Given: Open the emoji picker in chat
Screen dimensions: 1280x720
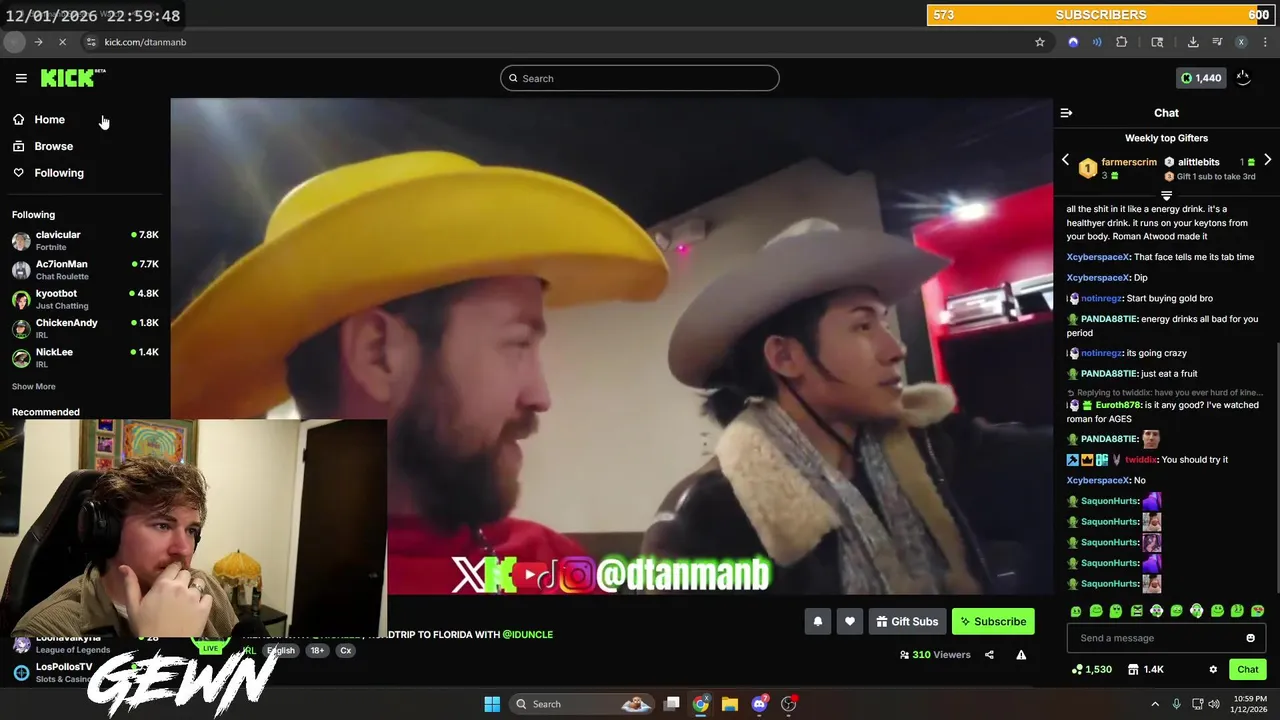Looking at the screenshot, I should pos(1250,638).
